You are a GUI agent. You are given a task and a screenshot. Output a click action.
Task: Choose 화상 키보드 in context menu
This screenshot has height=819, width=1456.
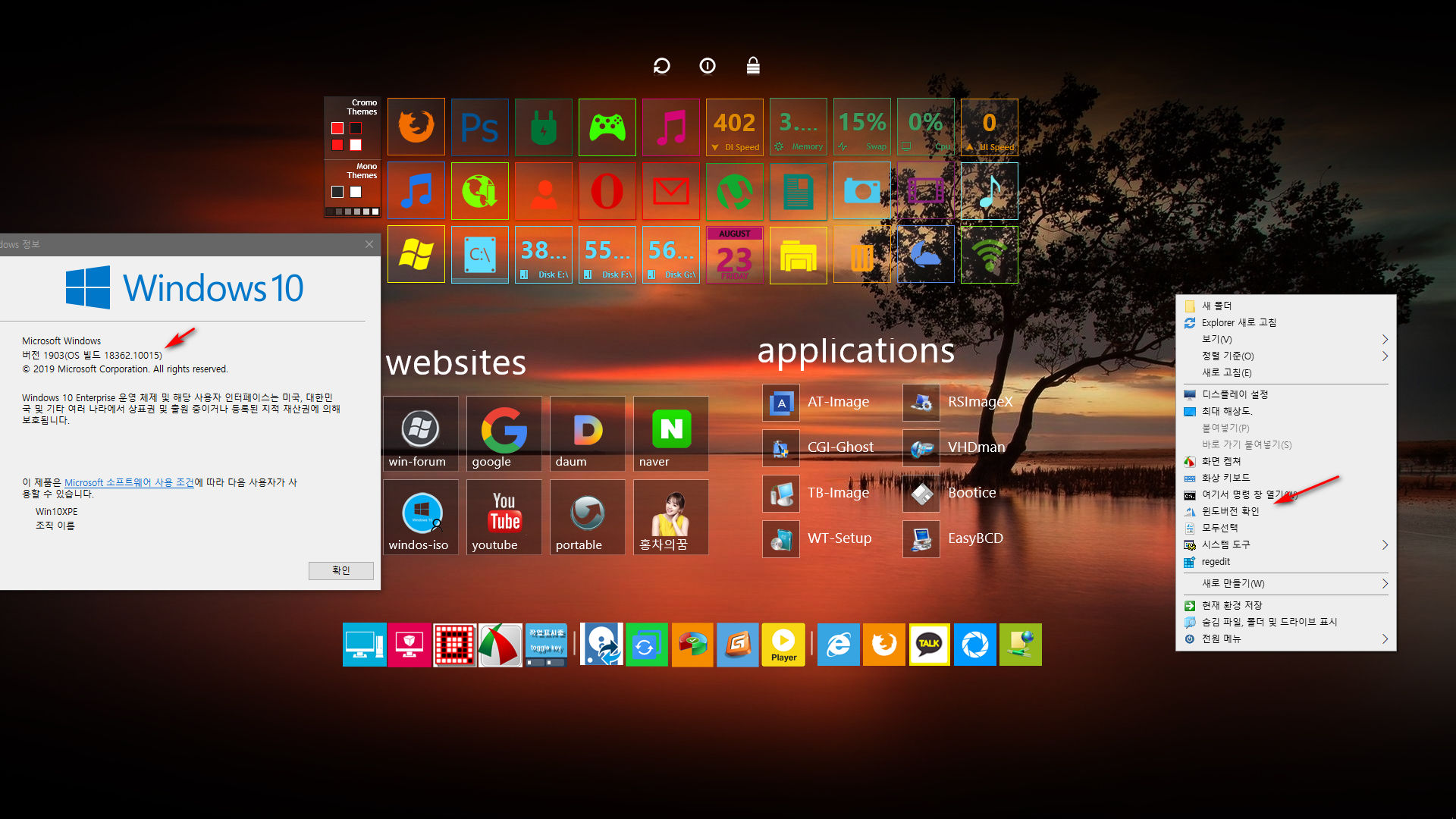click(x=1286, y=478)
